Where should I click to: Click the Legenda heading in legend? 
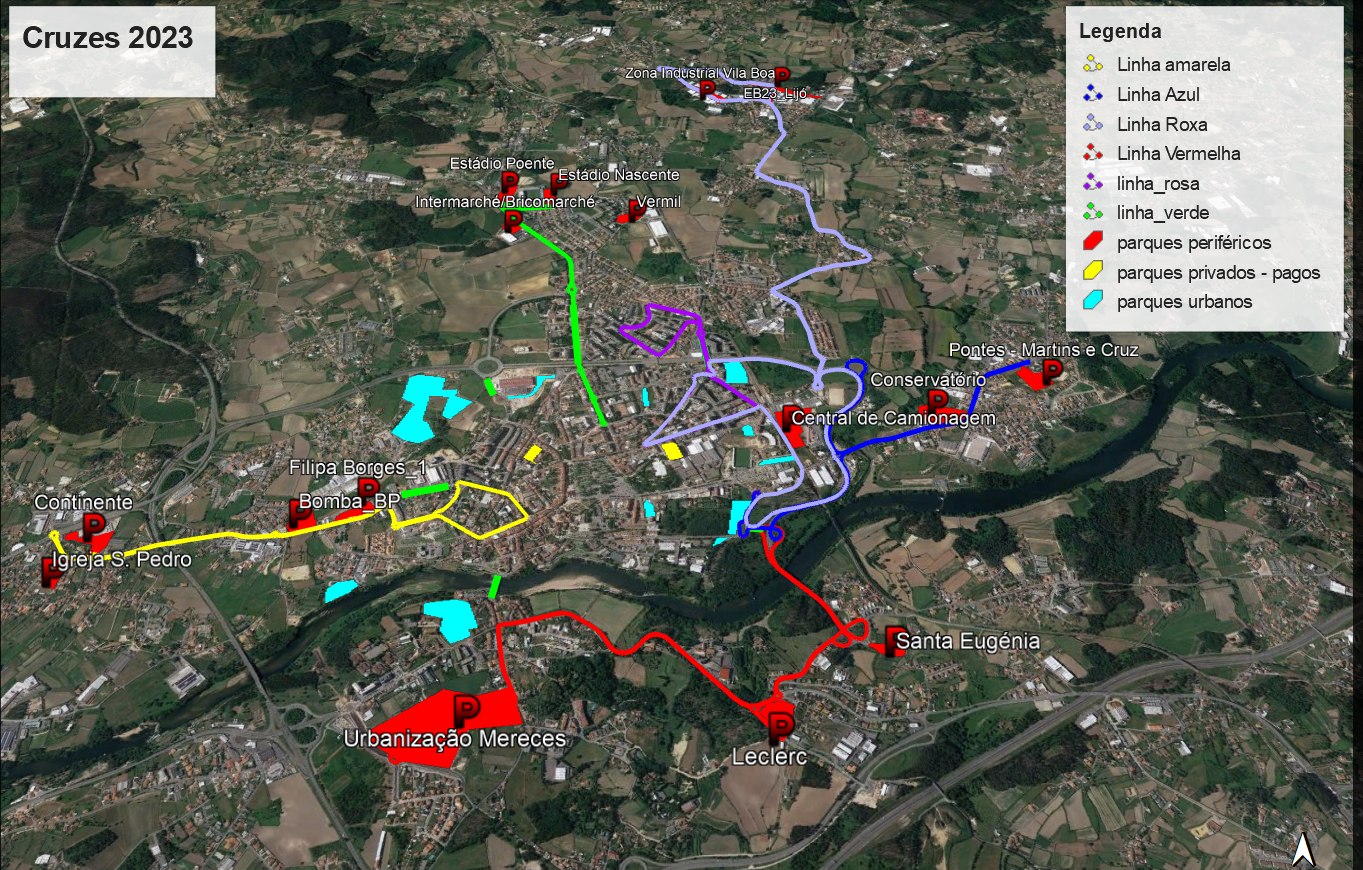point(1120,32)
